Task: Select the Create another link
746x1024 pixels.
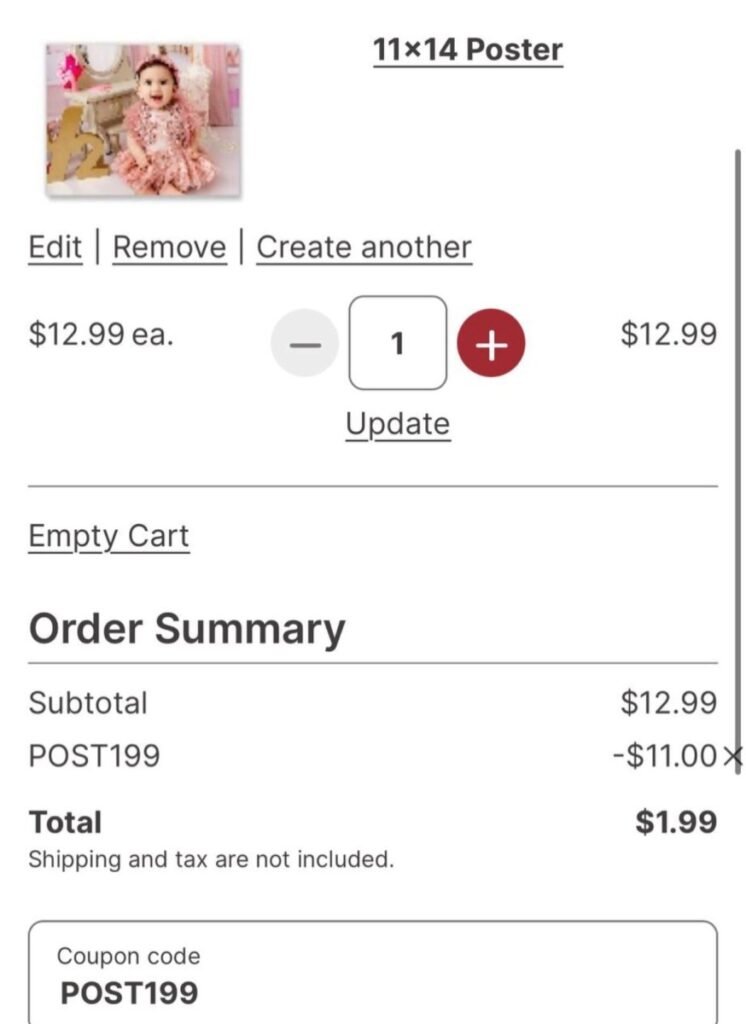Action: pos(364,247)
